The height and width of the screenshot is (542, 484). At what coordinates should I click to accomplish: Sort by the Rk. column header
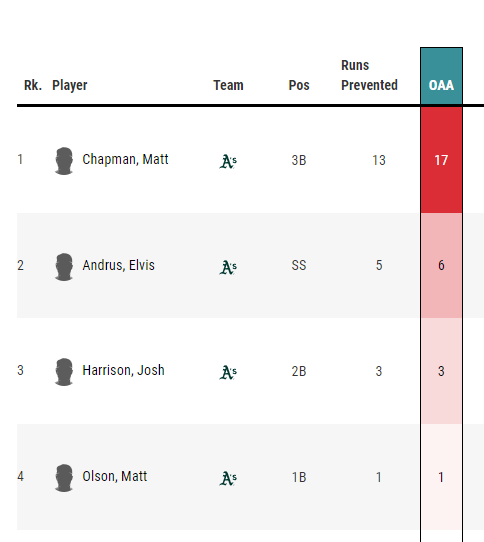pyautogui.click(x=33, y=85)
